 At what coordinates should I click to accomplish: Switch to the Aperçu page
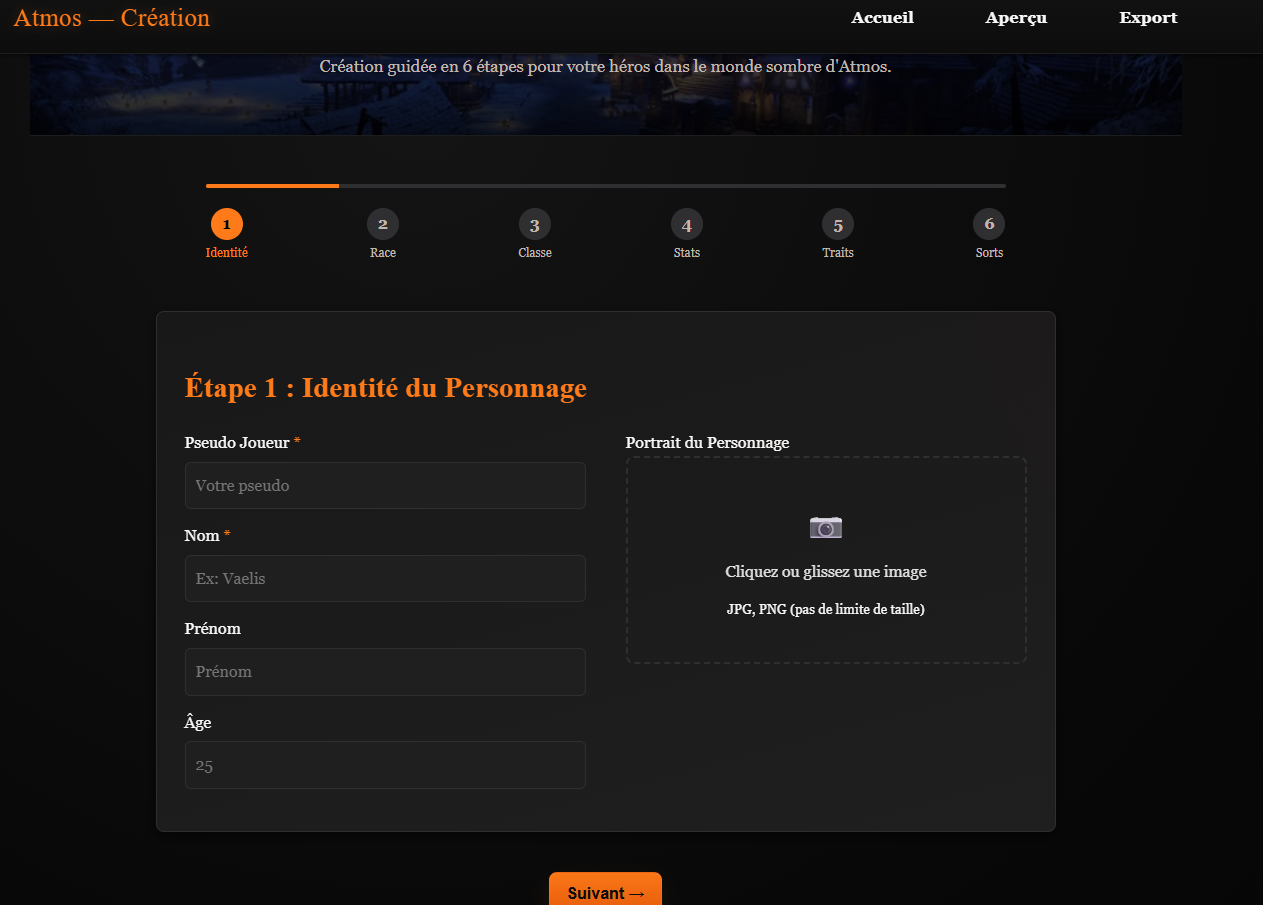click(1016, 18)
